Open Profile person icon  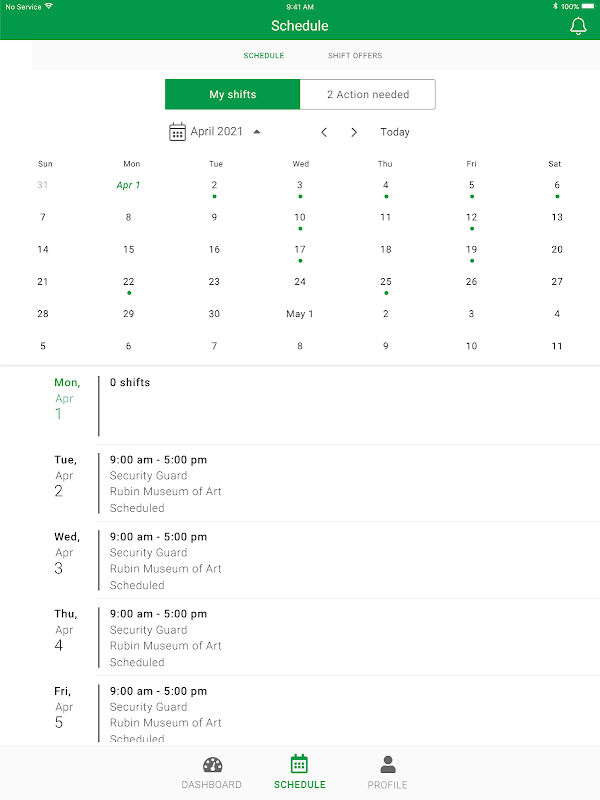click(x=387, y=765)
